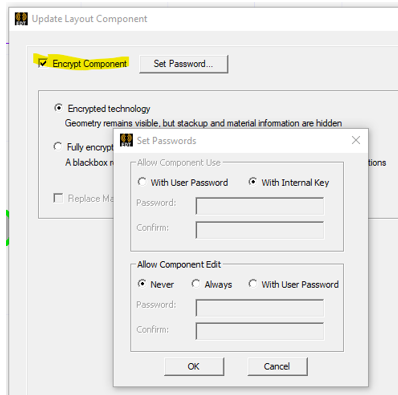Select the With Internal Key radio button
398x395 pixels.
click(252, 182)
